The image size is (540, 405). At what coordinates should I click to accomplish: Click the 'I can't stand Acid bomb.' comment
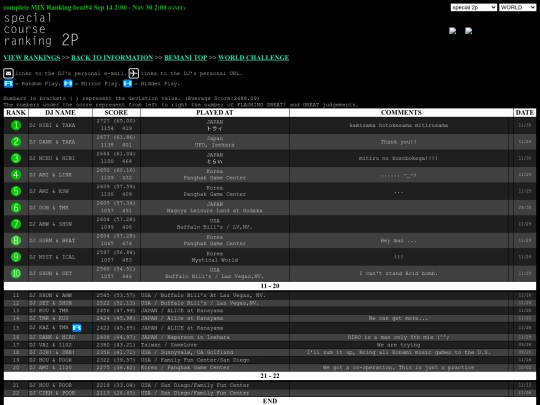coord(398,273)
